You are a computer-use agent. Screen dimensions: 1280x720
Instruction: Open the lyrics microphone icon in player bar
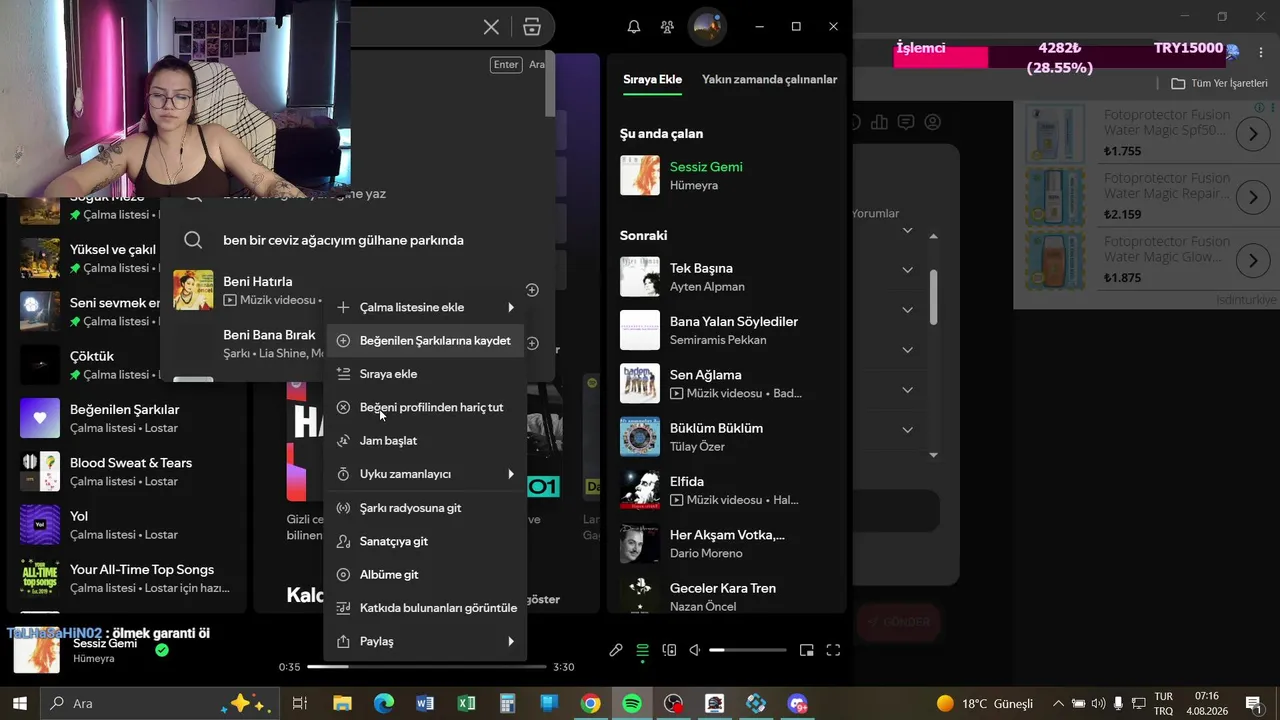click(616, 650)
